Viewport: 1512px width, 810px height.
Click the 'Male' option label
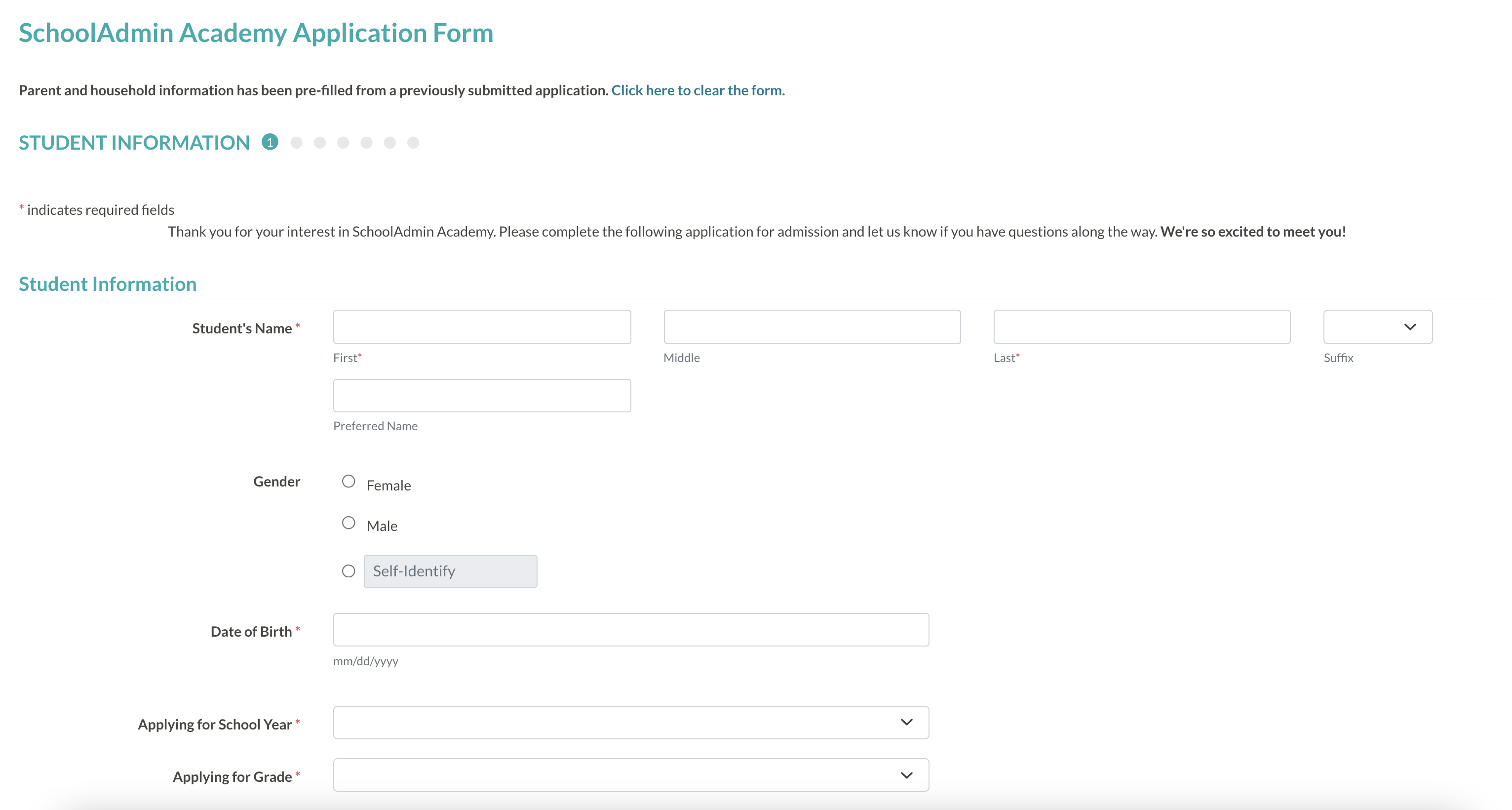(382, 526)
